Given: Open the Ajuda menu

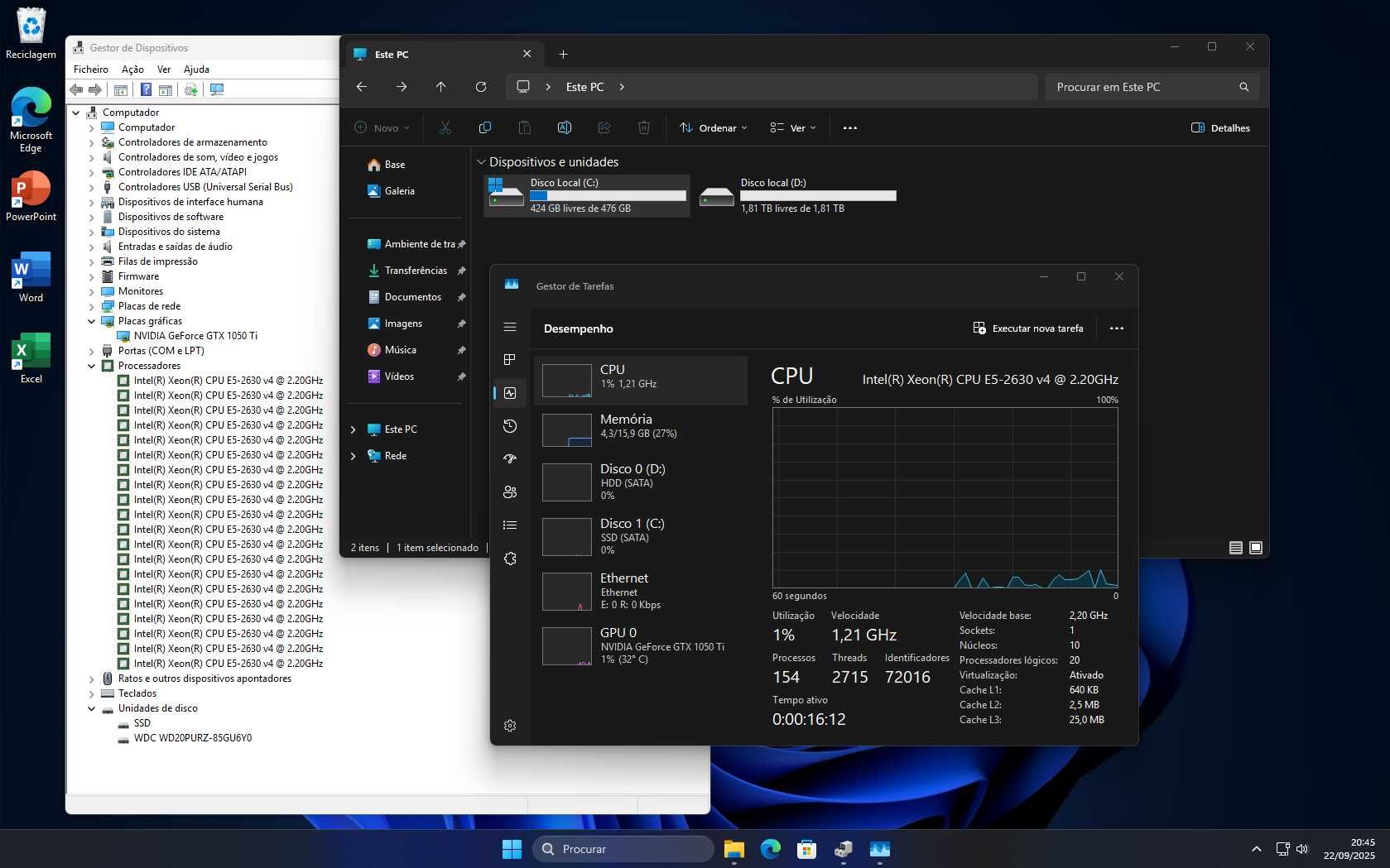Looking at the screenshot, I should (196, 70).
